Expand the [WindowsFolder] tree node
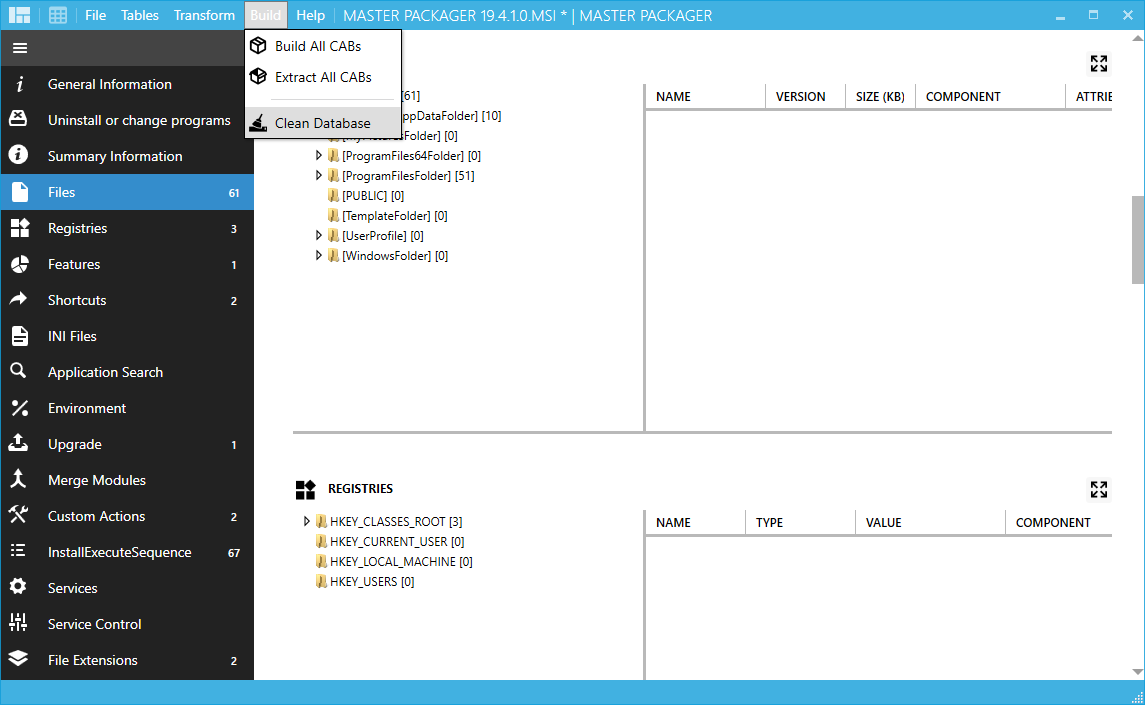 tap(318, 256)
